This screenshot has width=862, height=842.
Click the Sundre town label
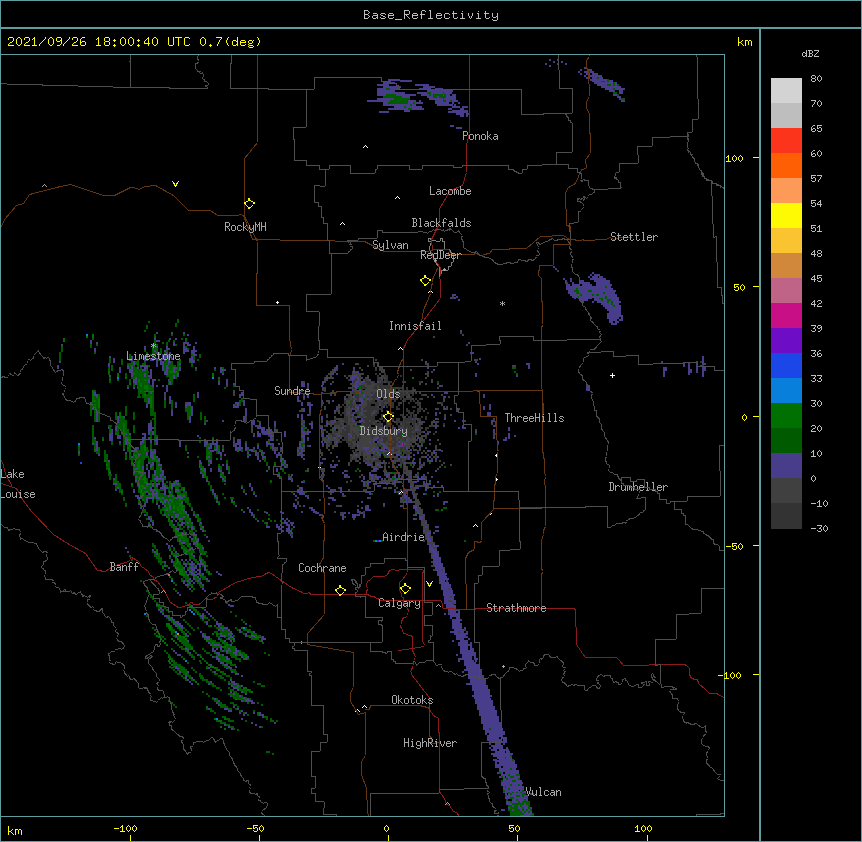pos(292,391)
